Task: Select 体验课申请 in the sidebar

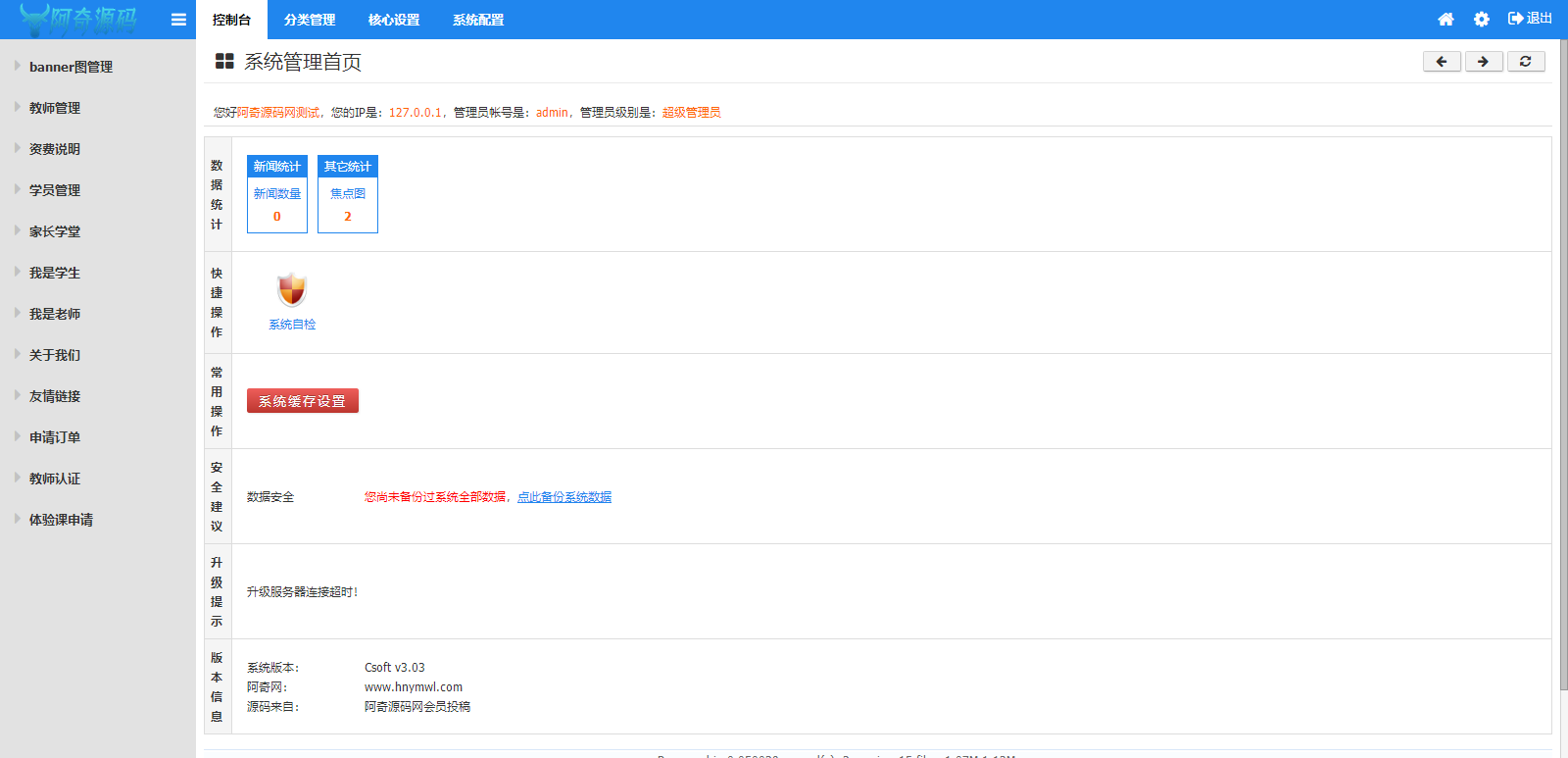Action: [61, 520]
